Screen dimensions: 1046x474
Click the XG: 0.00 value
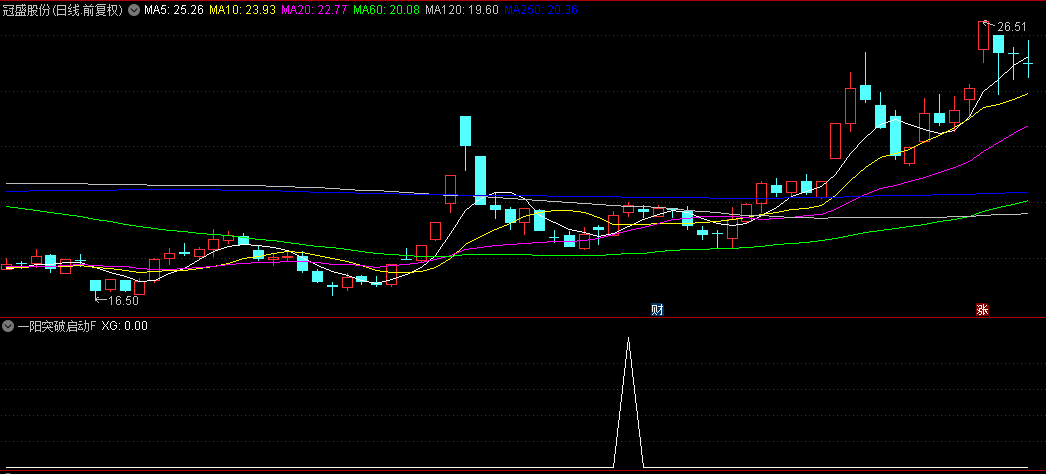click(x=125, y=326)
